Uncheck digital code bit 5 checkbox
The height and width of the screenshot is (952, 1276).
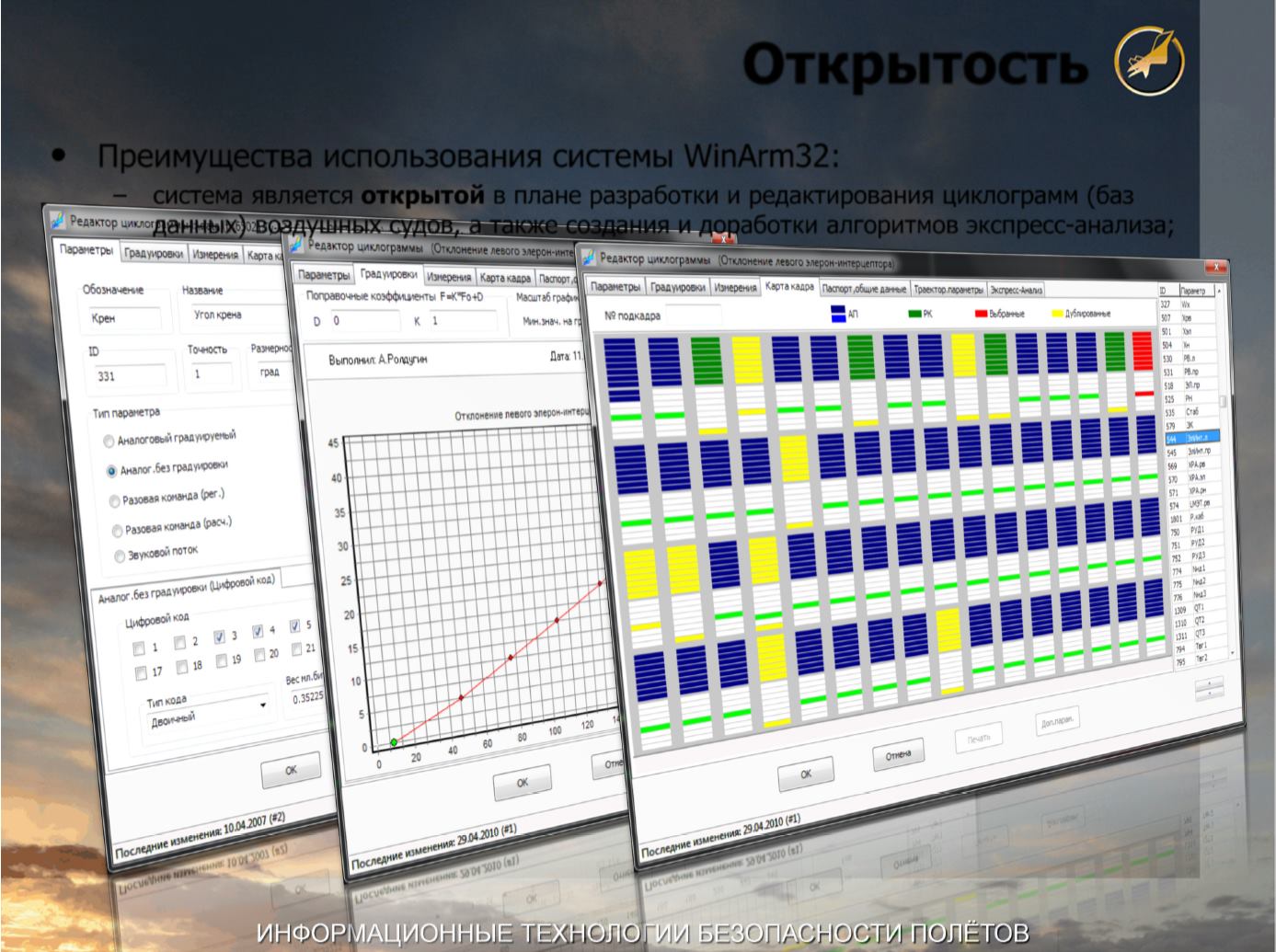click(x=295, y=626)
